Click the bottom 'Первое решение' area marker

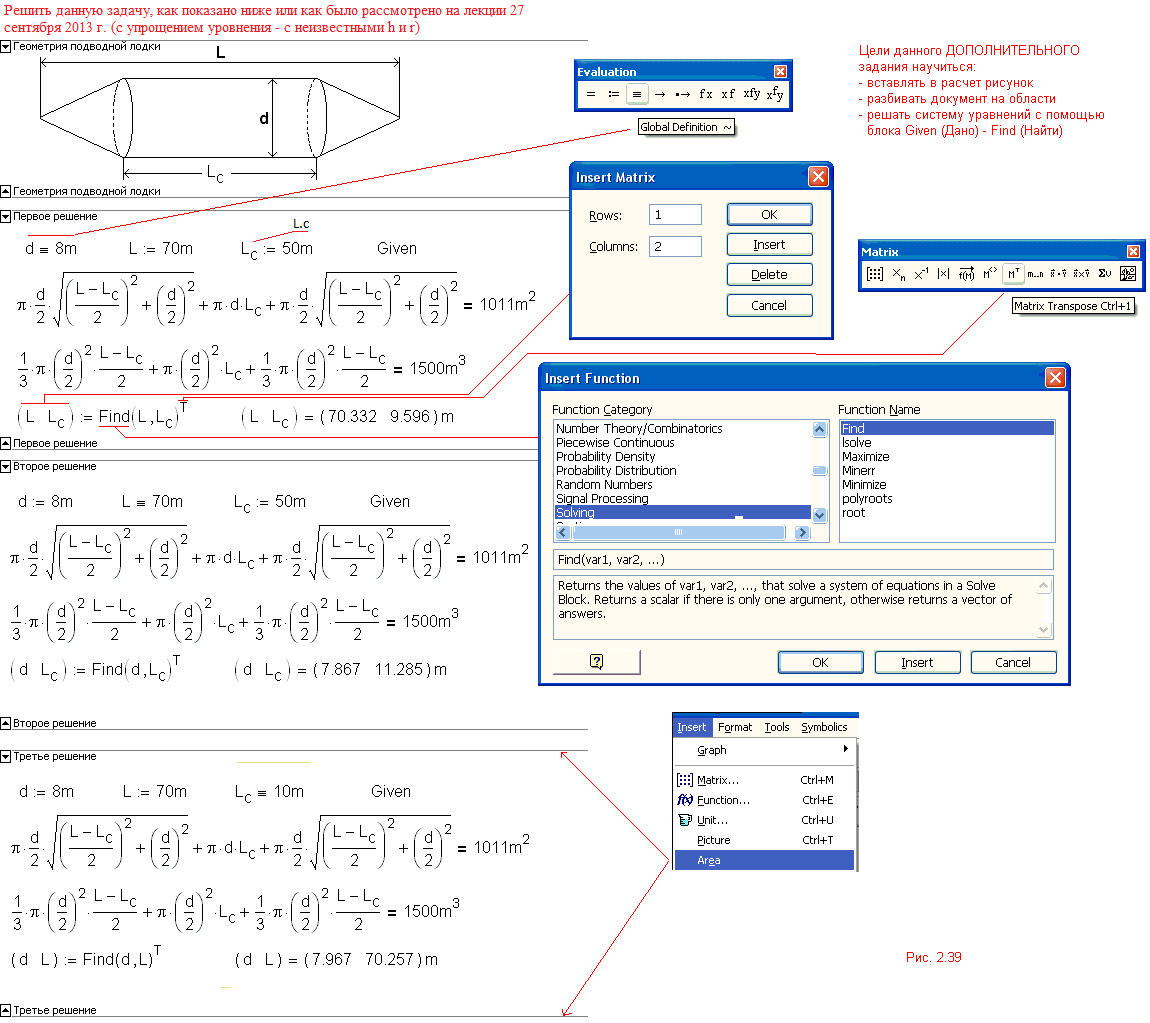coord(6,443)
